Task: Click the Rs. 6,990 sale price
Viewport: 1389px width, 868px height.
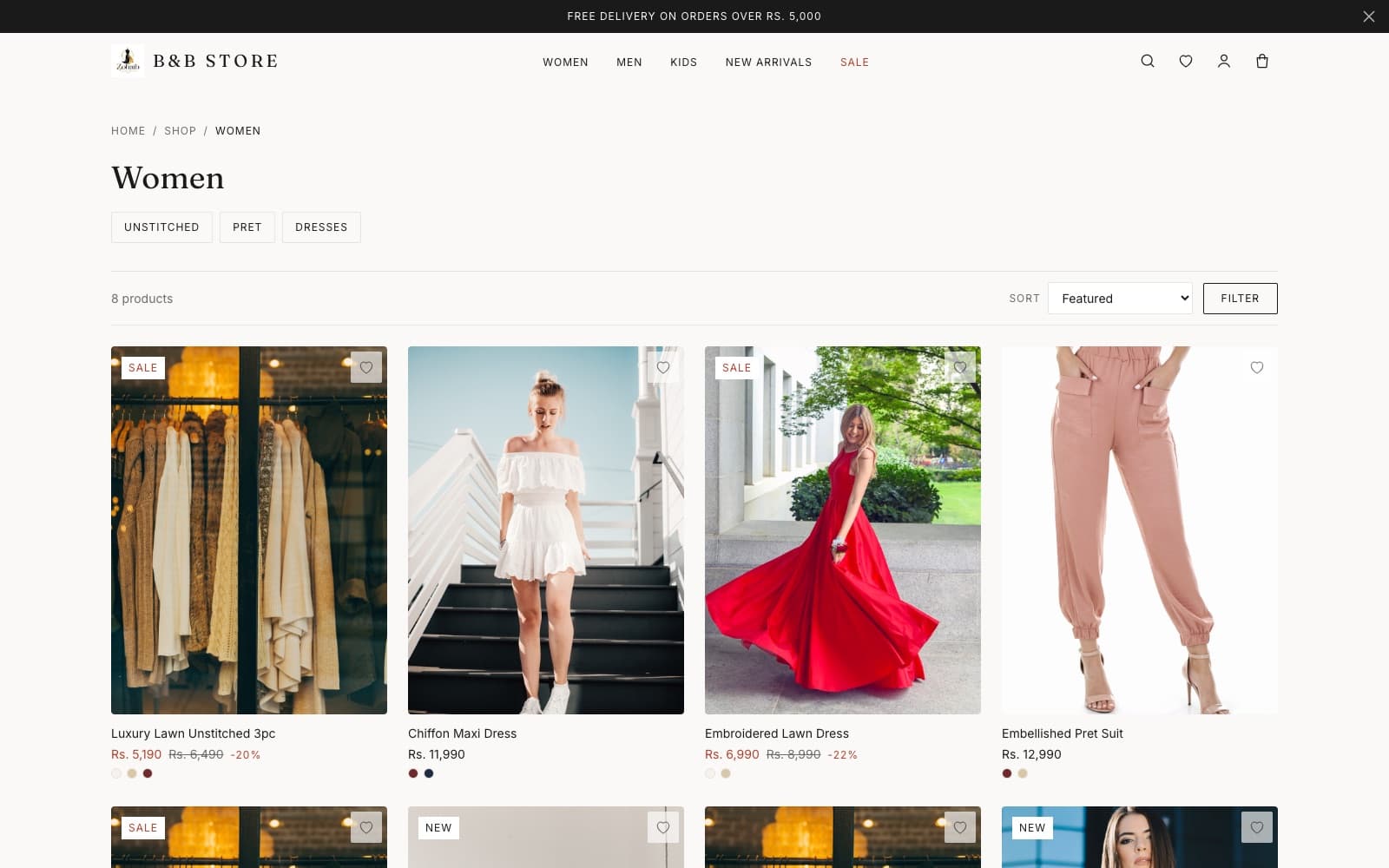Action: point(732,754)
